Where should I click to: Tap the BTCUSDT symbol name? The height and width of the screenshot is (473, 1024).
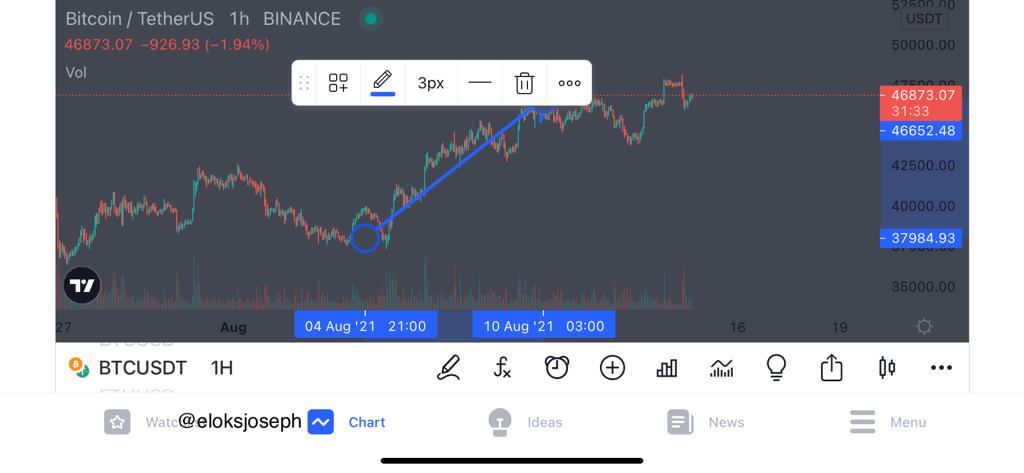[142, 368]
